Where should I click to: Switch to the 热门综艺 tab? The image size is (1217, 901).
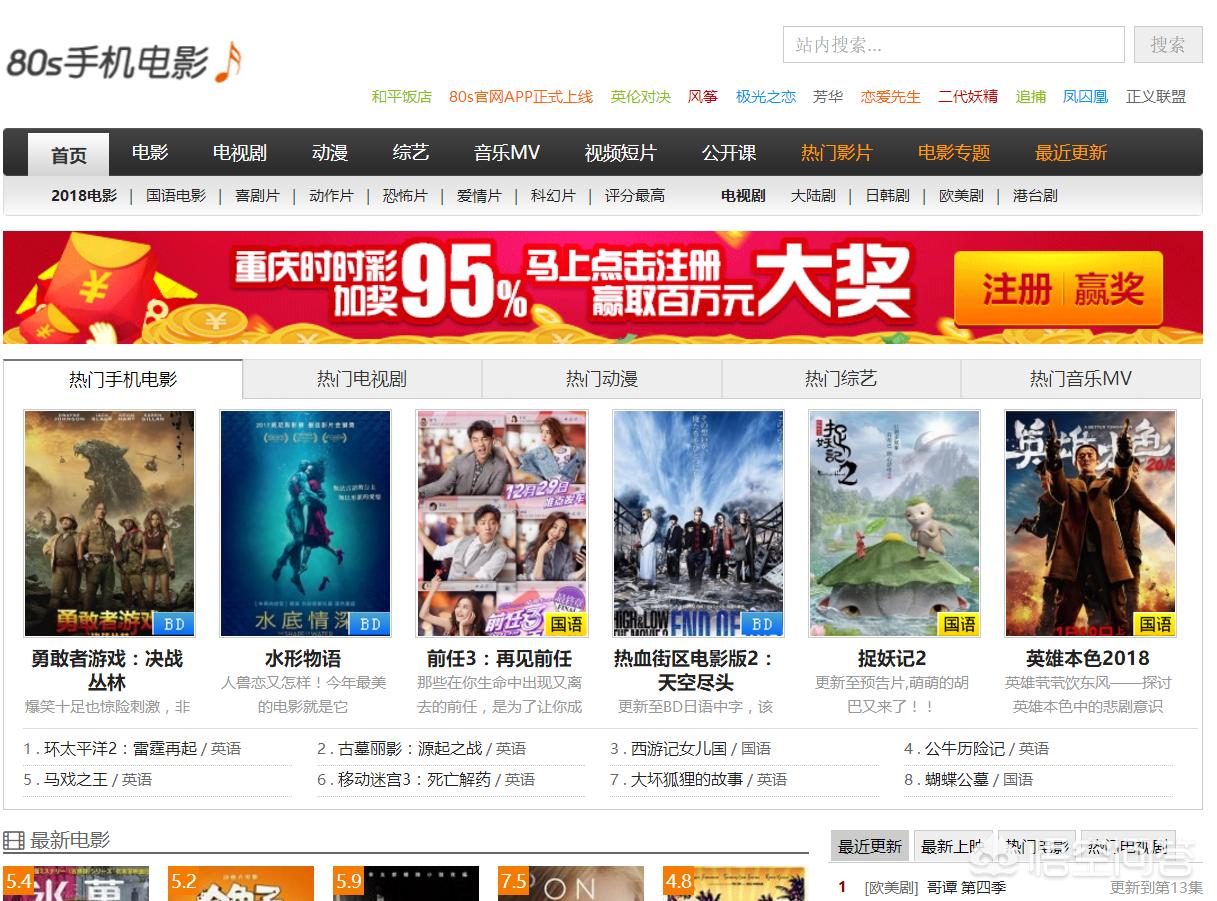pyautogui.click(x=841, y=379)
